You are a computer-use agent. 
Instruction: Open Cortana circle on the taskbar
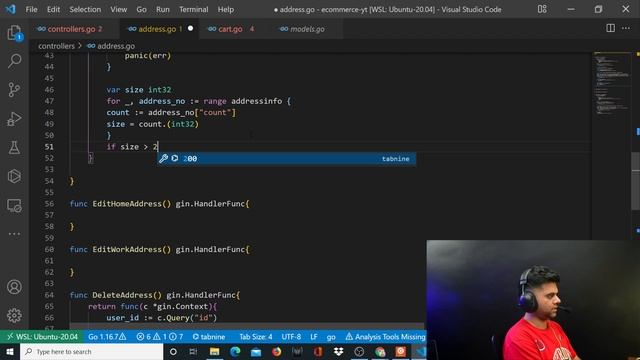pos(173,351)
